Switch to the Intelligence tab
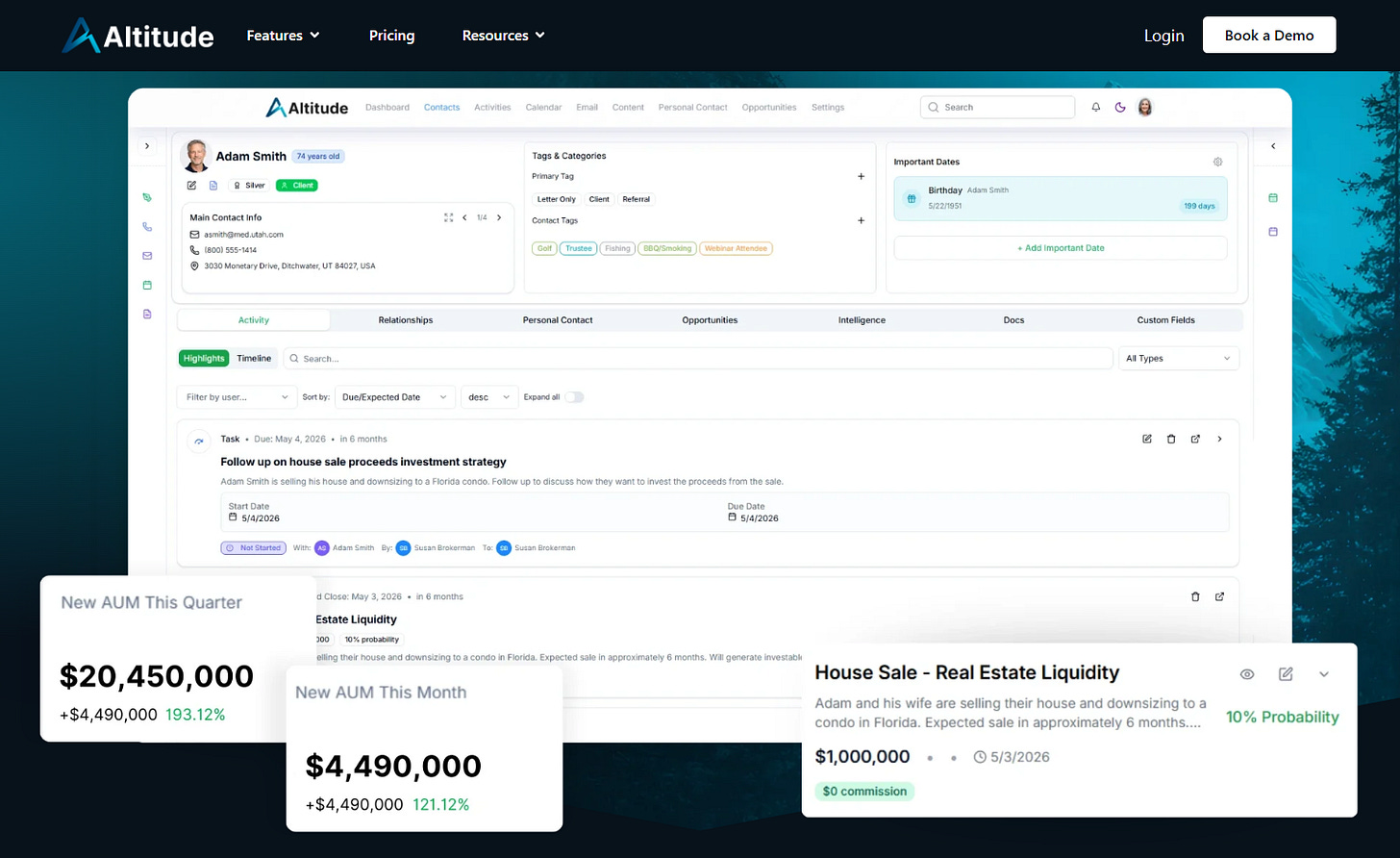Screen dimensions: 1400x858 [x=862, y=320]
